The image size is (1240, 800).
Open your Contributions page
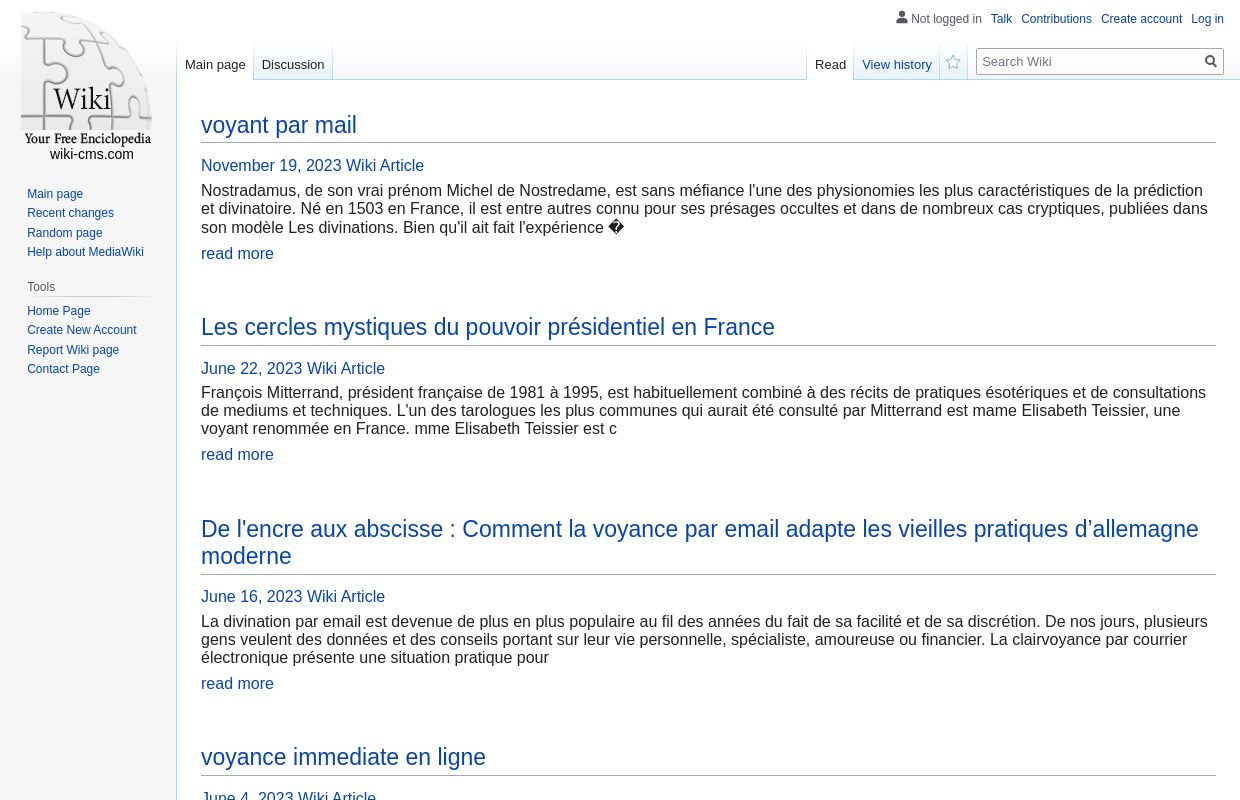[x=1056, y=19]
